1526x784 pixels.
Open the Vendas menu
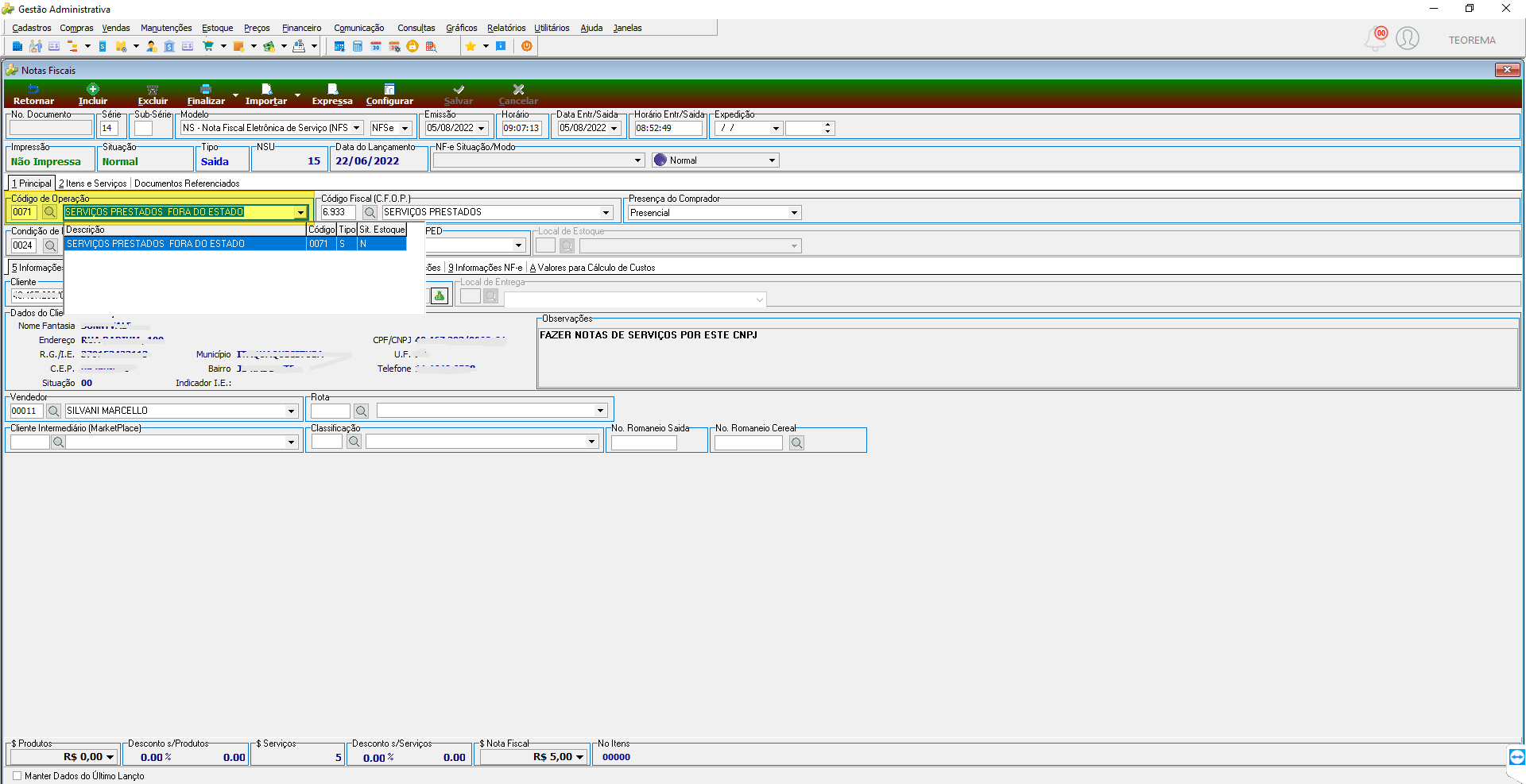(x=116, y=28)
